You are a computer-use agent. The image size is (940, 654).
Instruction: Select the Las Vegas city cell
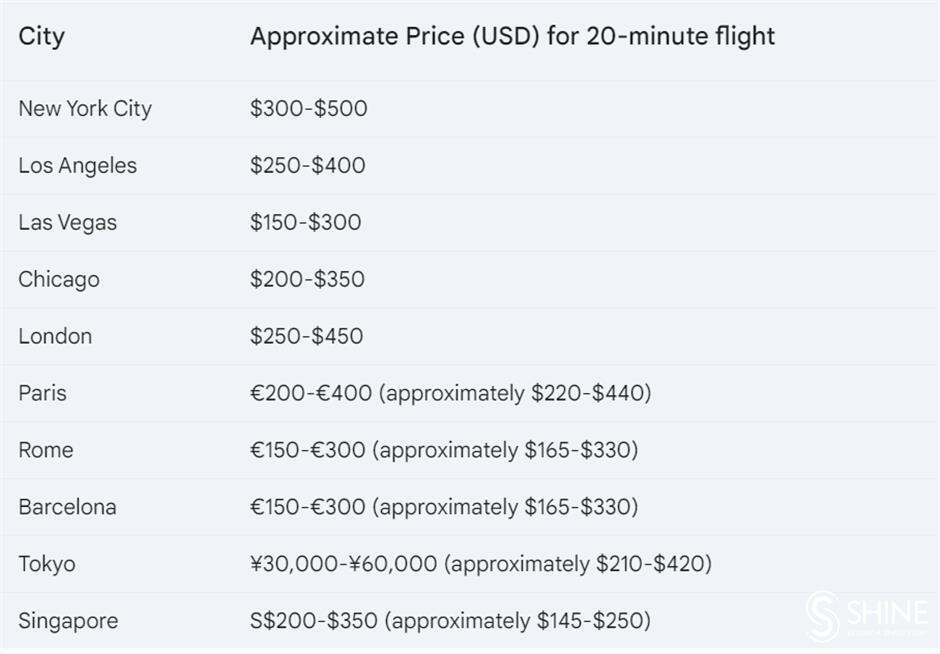pos(67,223)
